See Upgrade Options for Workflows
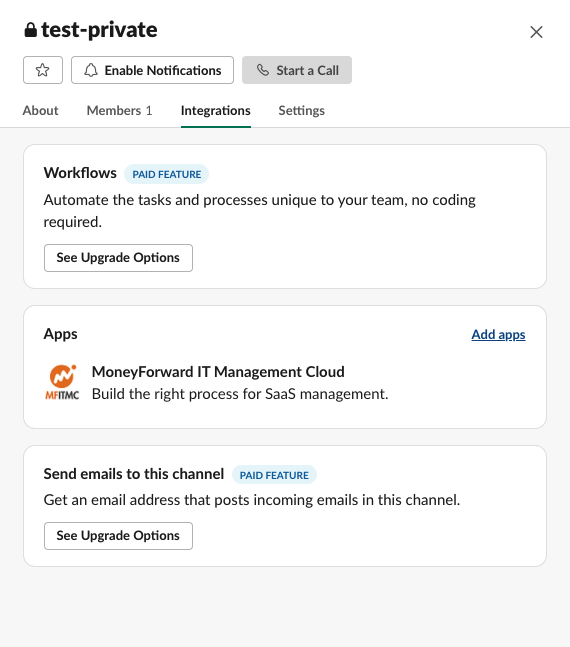 [118, 258]
